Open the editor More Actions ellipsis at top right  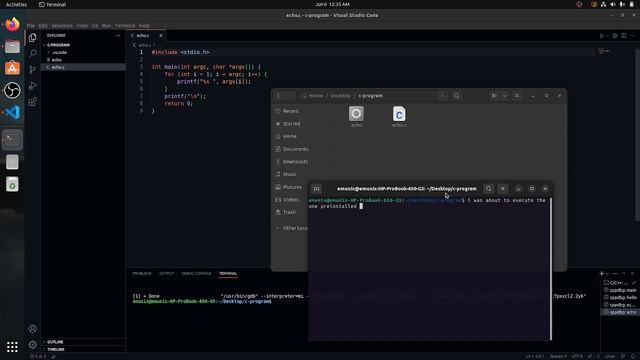click(x=632, y=36)
